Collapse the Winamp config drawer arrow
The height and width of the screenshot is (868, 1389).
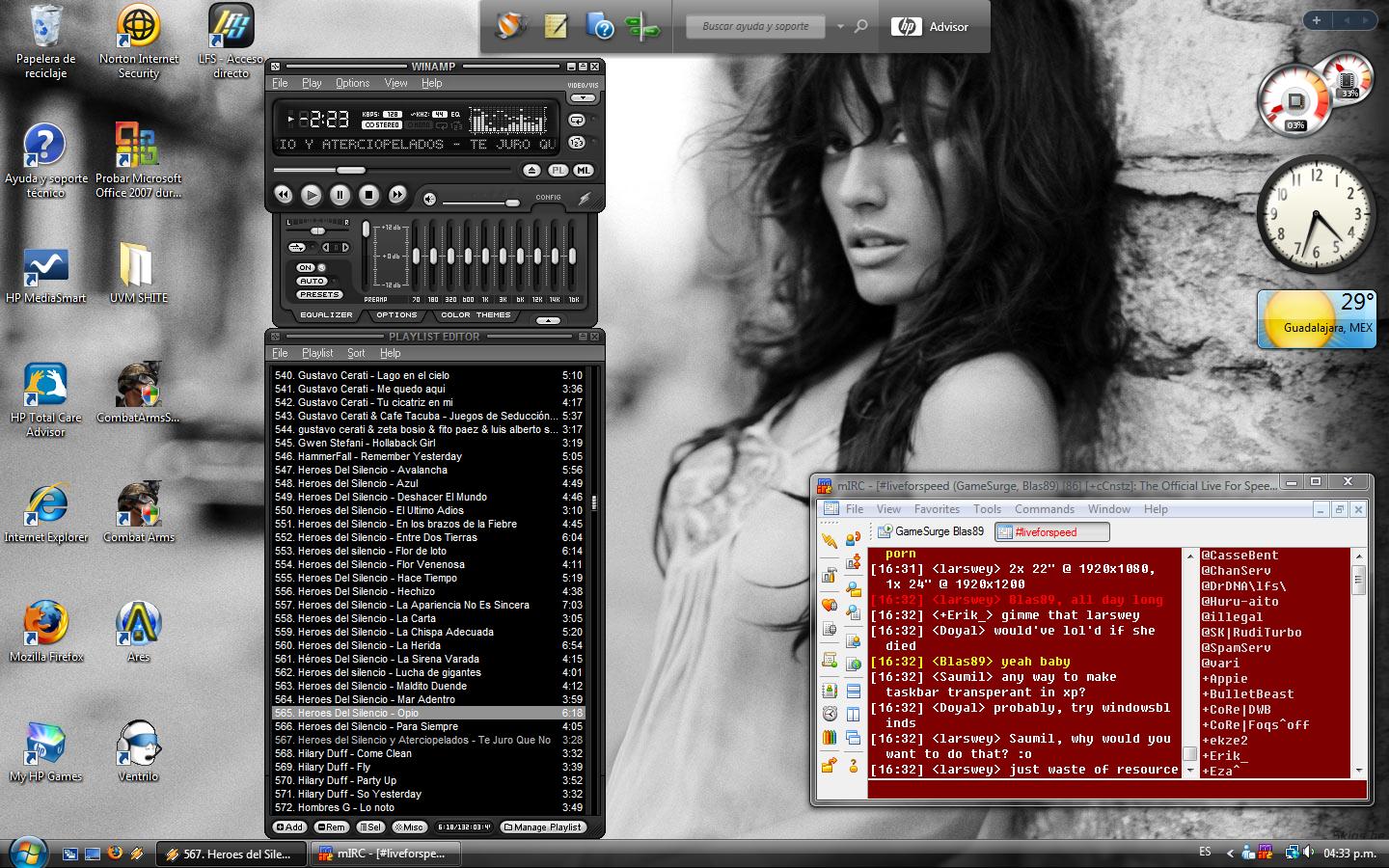click(548, 320)
